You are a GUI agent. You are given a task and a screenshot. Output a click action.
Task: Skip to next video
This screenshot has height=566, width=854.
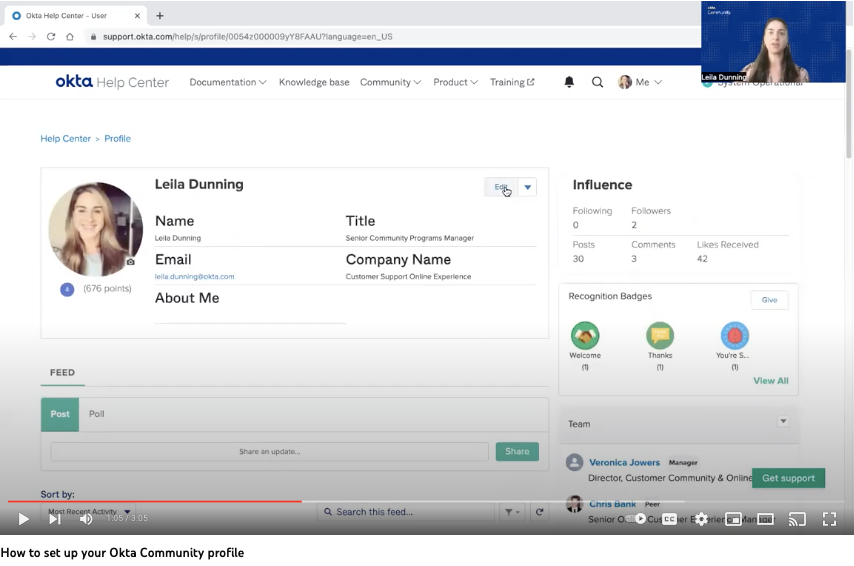[54, 519]
